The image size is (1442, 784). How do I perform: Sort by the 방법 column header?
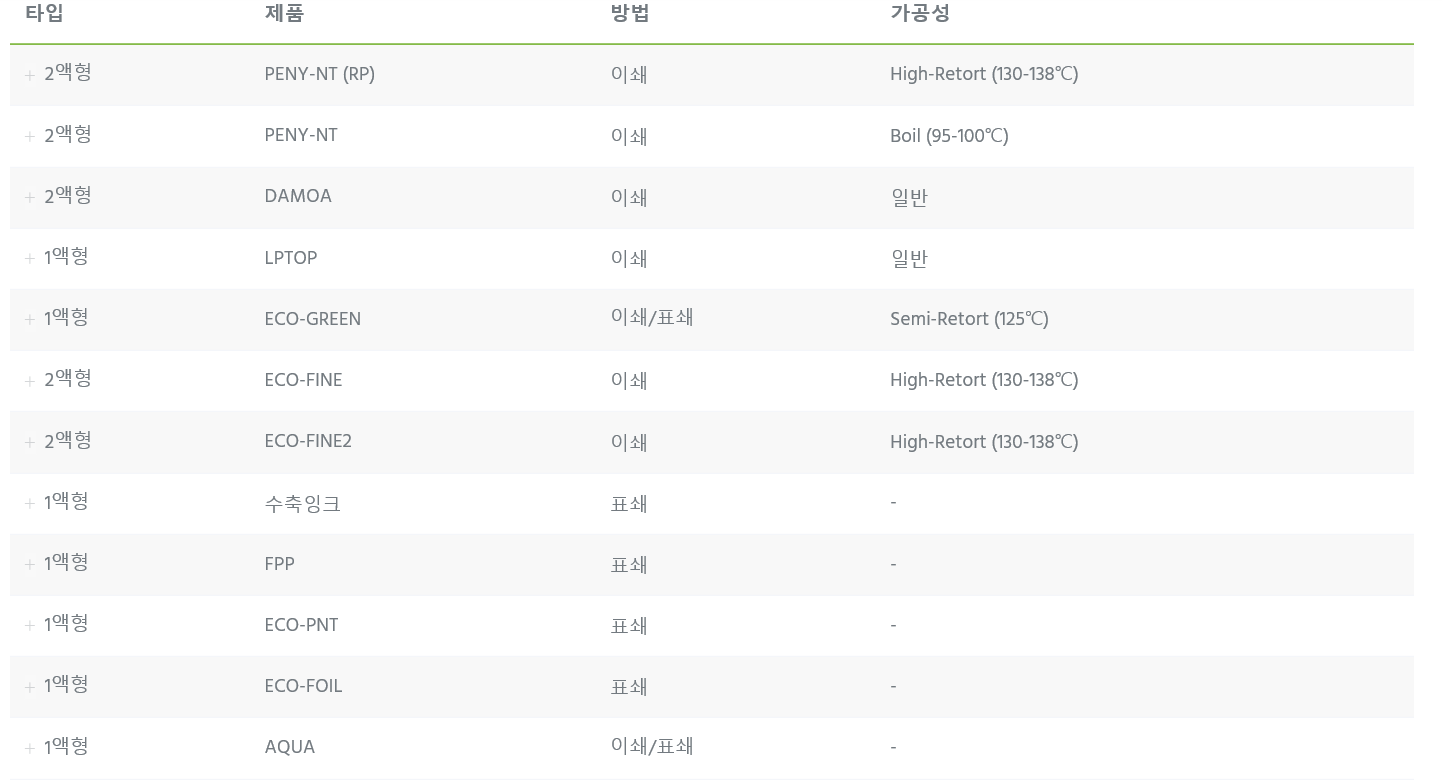click(630, 13)
